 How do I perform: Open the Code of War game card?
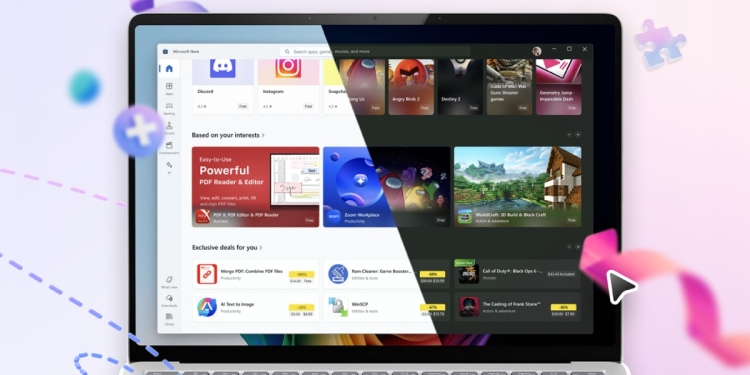(x=509, y=87)
